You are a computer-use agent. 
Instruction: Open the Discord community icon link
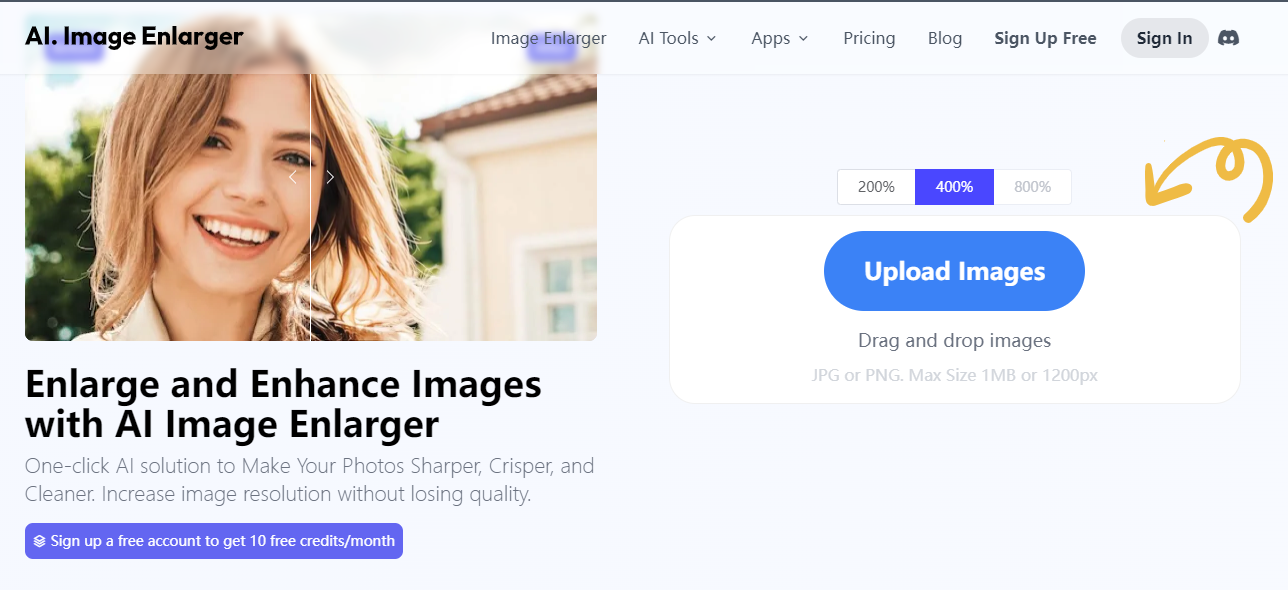coord(1229,38)
